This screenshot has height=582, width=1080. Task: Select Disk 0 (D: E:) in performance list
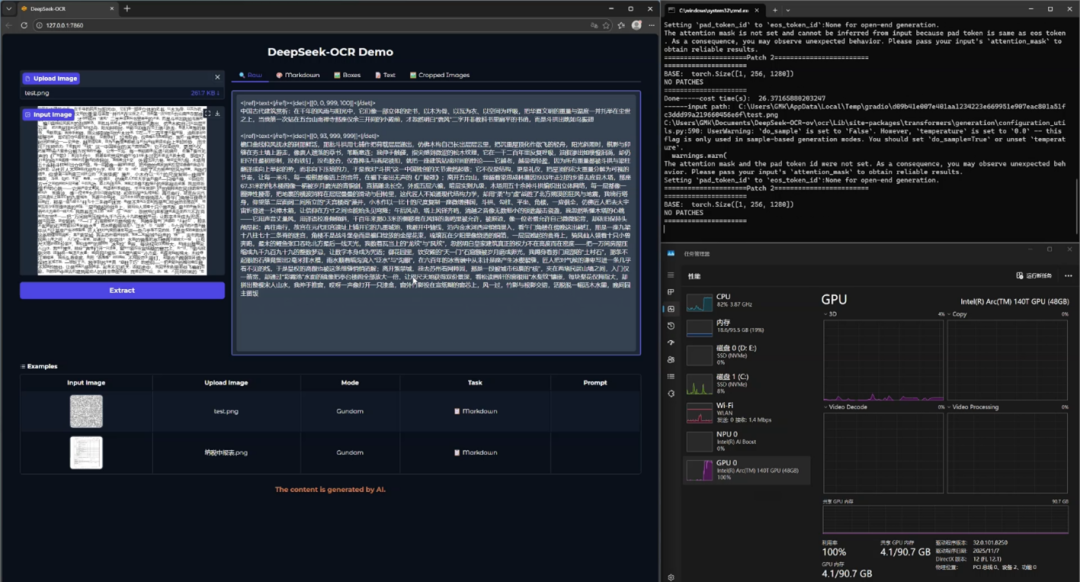[x=747, y=354]
